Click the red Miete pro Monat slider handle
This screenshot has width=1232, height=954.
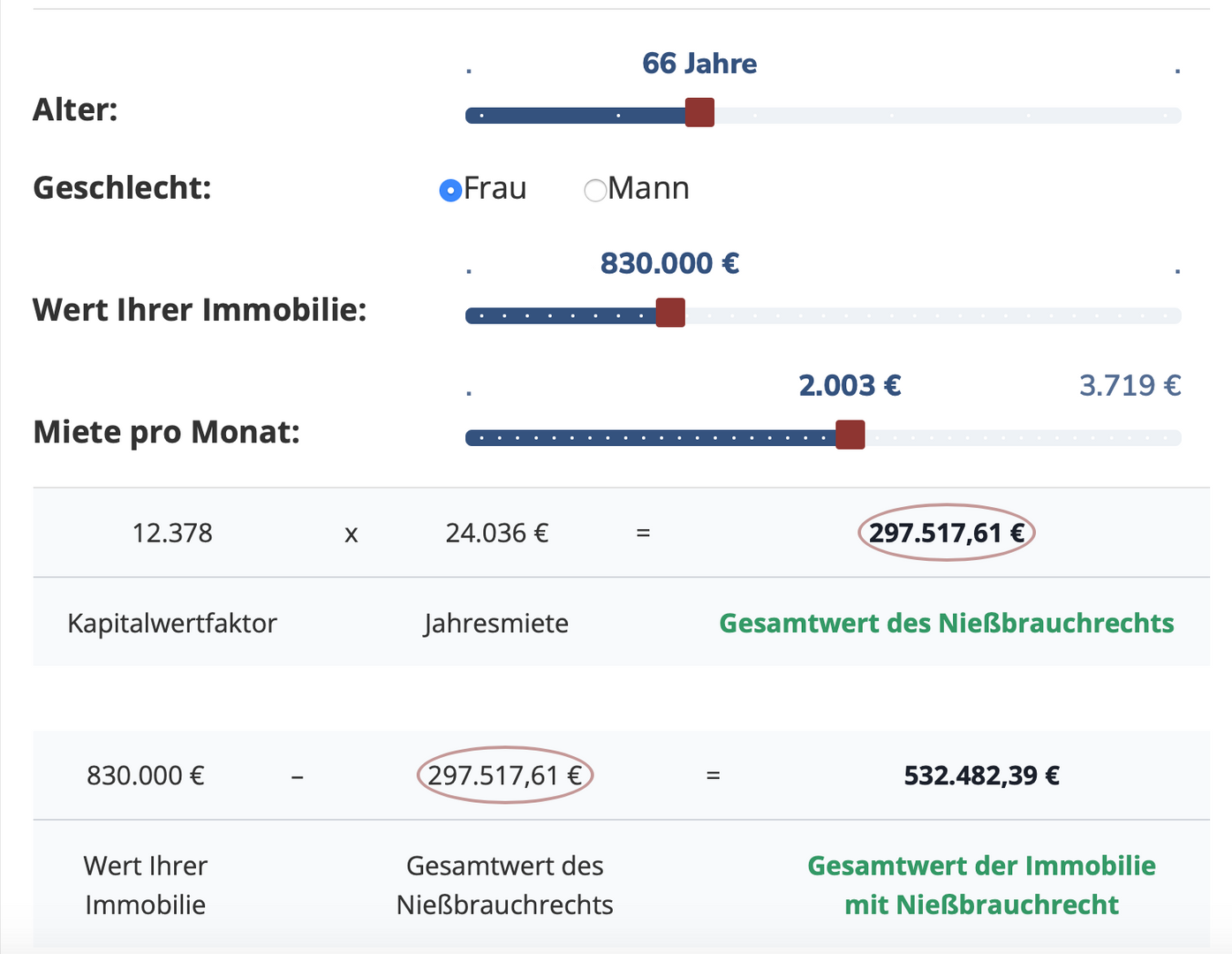[850, 435]
